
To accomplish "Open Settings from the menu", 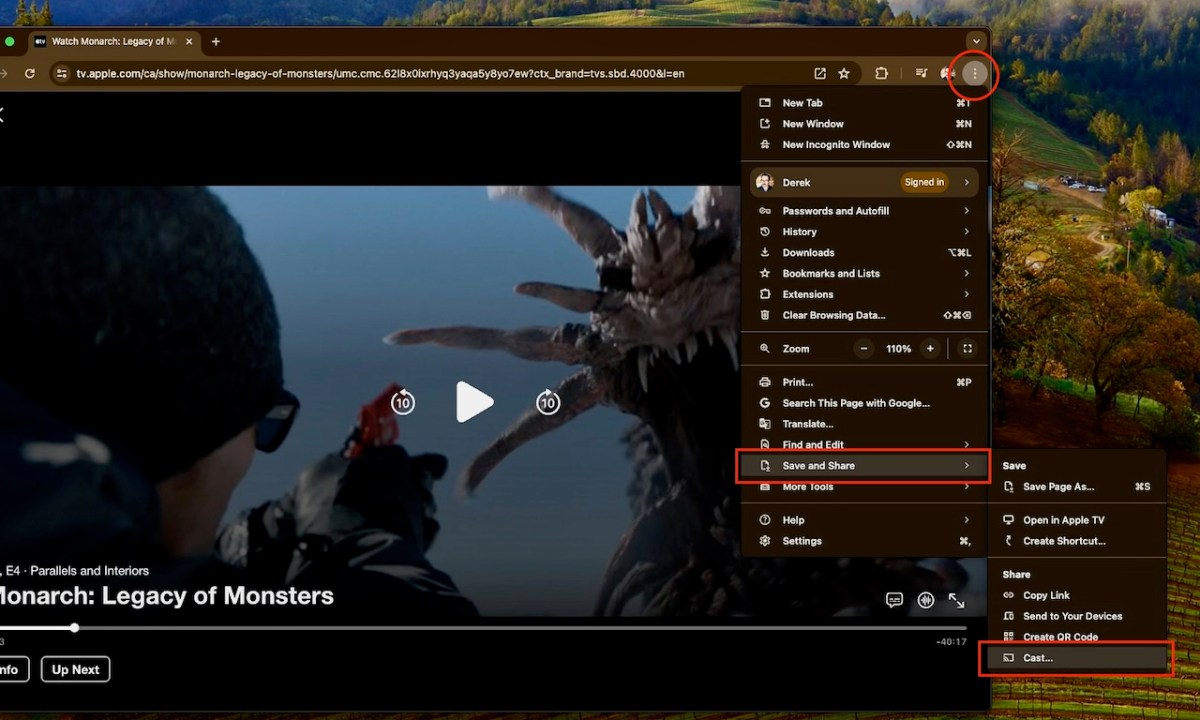I will tap(865, 541).
